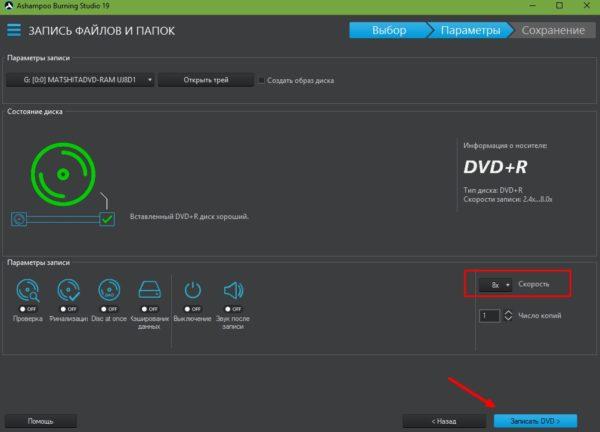This screenshot has height=432, width=600.
Task: Click the Звук после записи speaker icon
Action: (233, 290)
